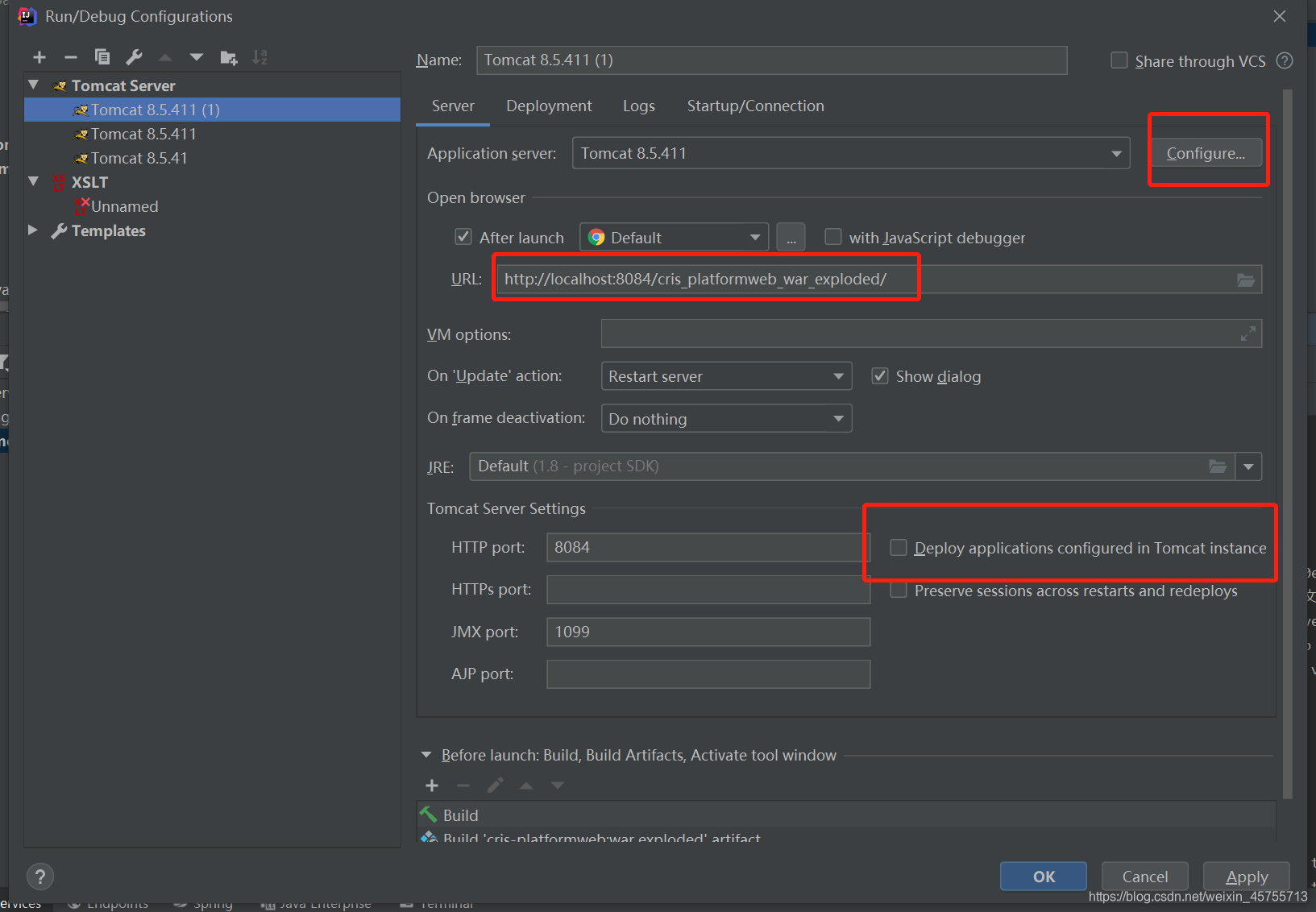Screen dimensions: 1316x912
Task: Click the Chrome icon in browser selector
Action: click(596, 238)
